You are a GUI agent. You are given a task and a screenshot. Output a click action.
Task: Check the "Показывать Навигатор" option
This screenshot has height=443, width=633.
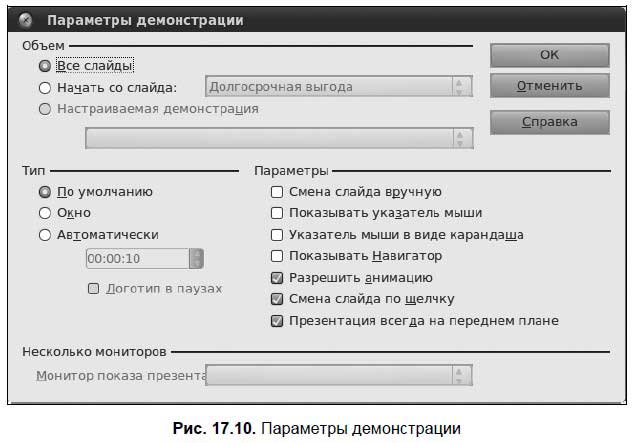[x=277, y=256]
